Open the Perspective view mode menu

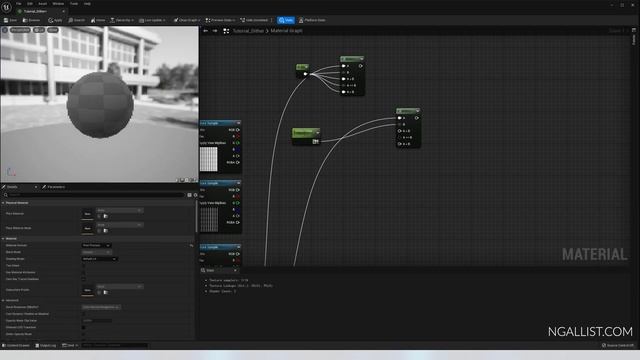coord(20,30)
